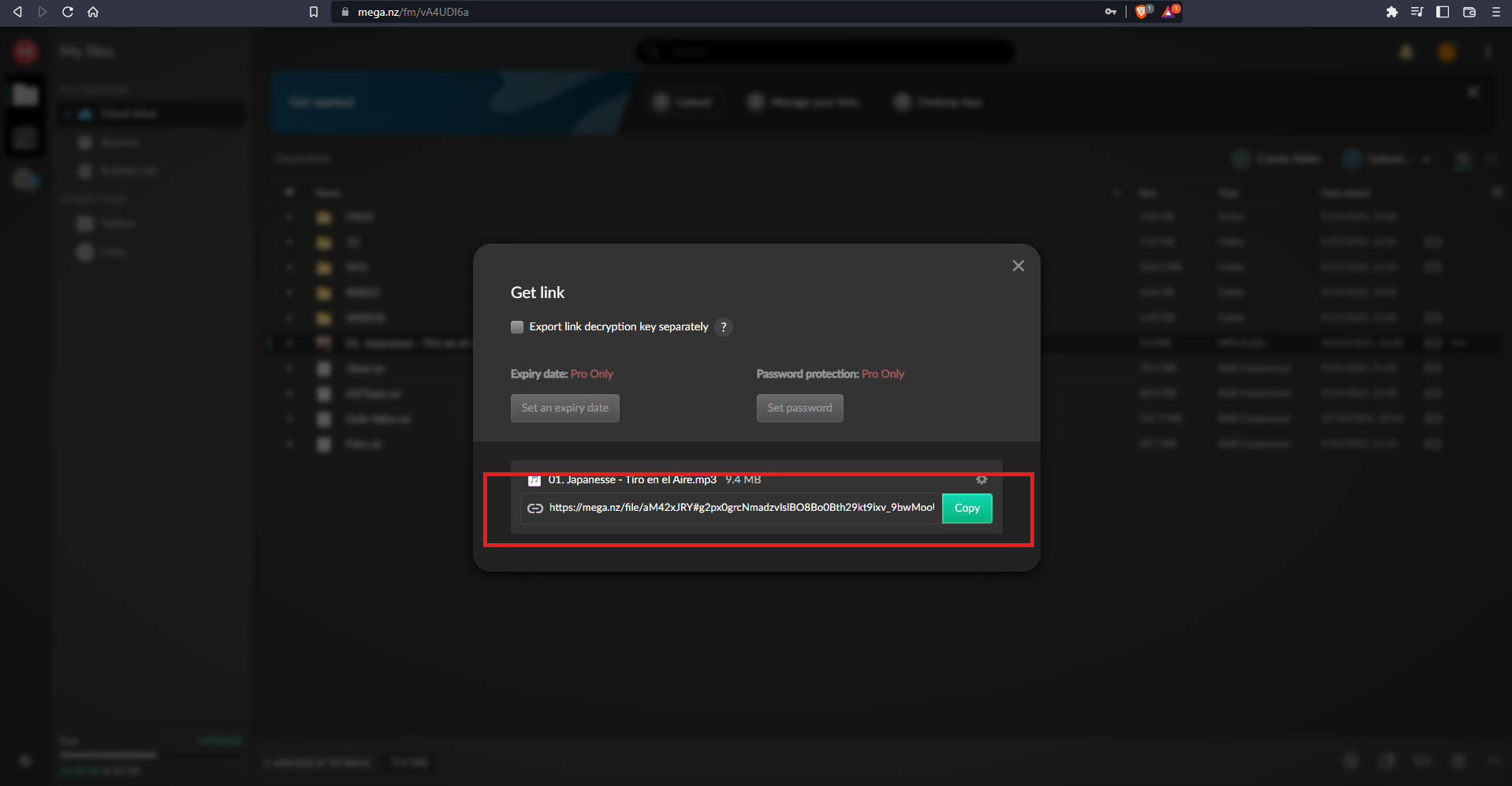Reload the mega.nz page
Screen dimensions: 1512x786
tap(68, 12)
